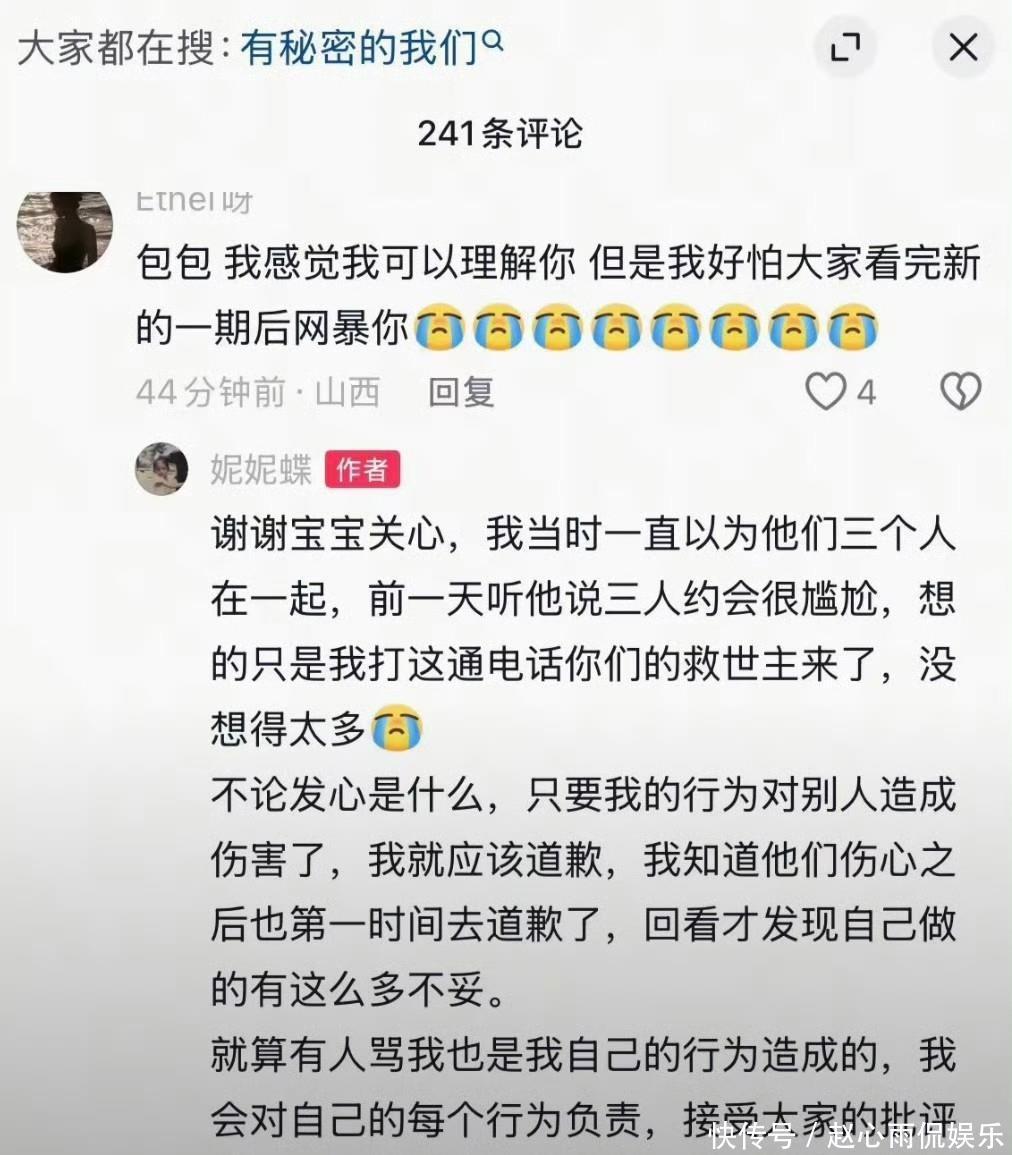Image resolution: width=1012 pixels, height=1155 pixels.
Task: Reply to the first comment via 回复
Action: click(x=461, y=392)
